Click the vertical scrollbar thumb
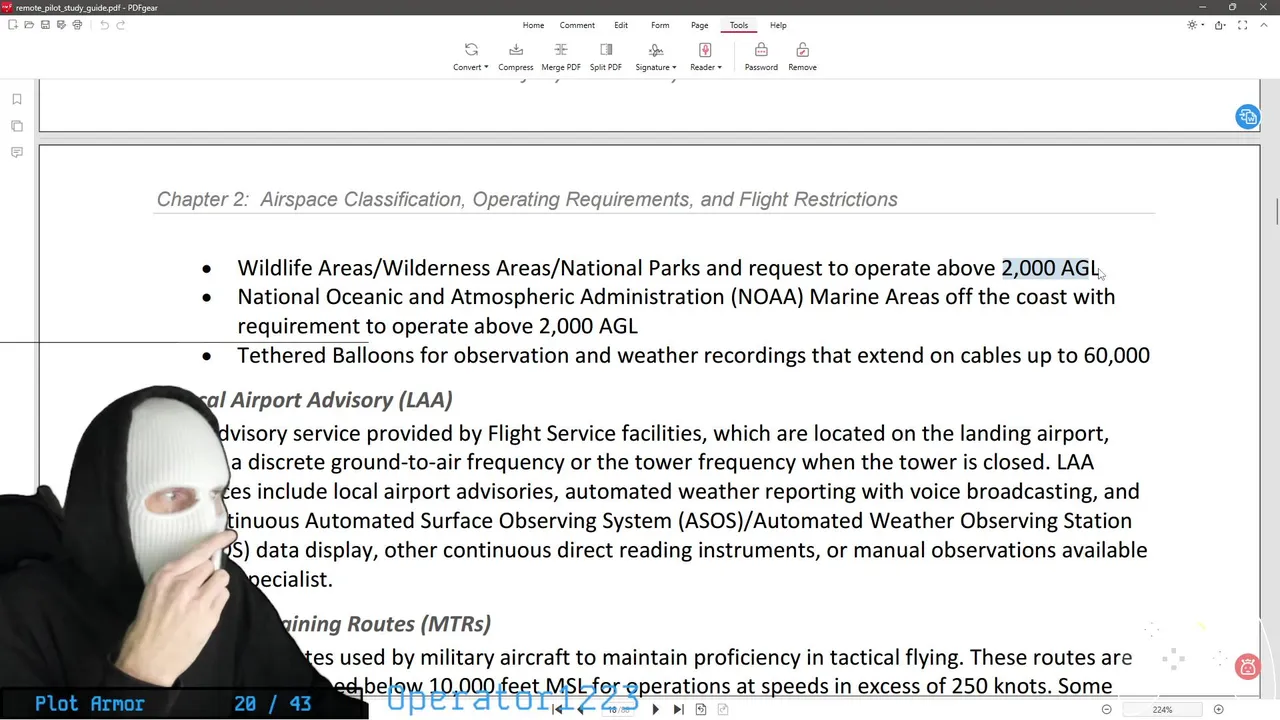 1275,212
